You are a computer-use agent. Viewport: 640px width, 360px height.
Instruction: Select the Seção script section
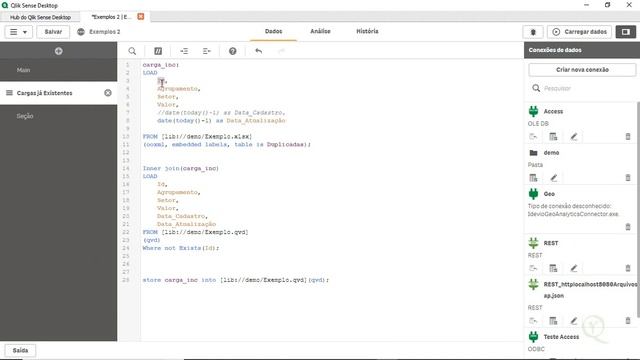pos(58,116)
